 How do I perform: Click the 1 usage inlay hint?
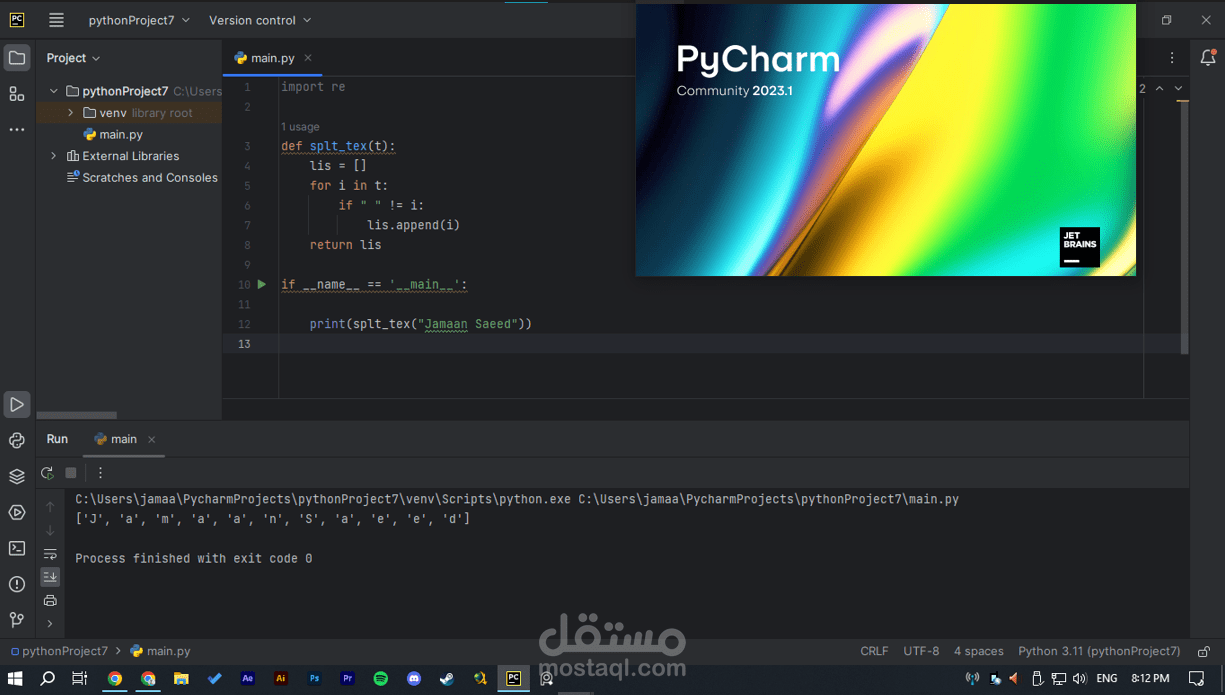[300, 127]
